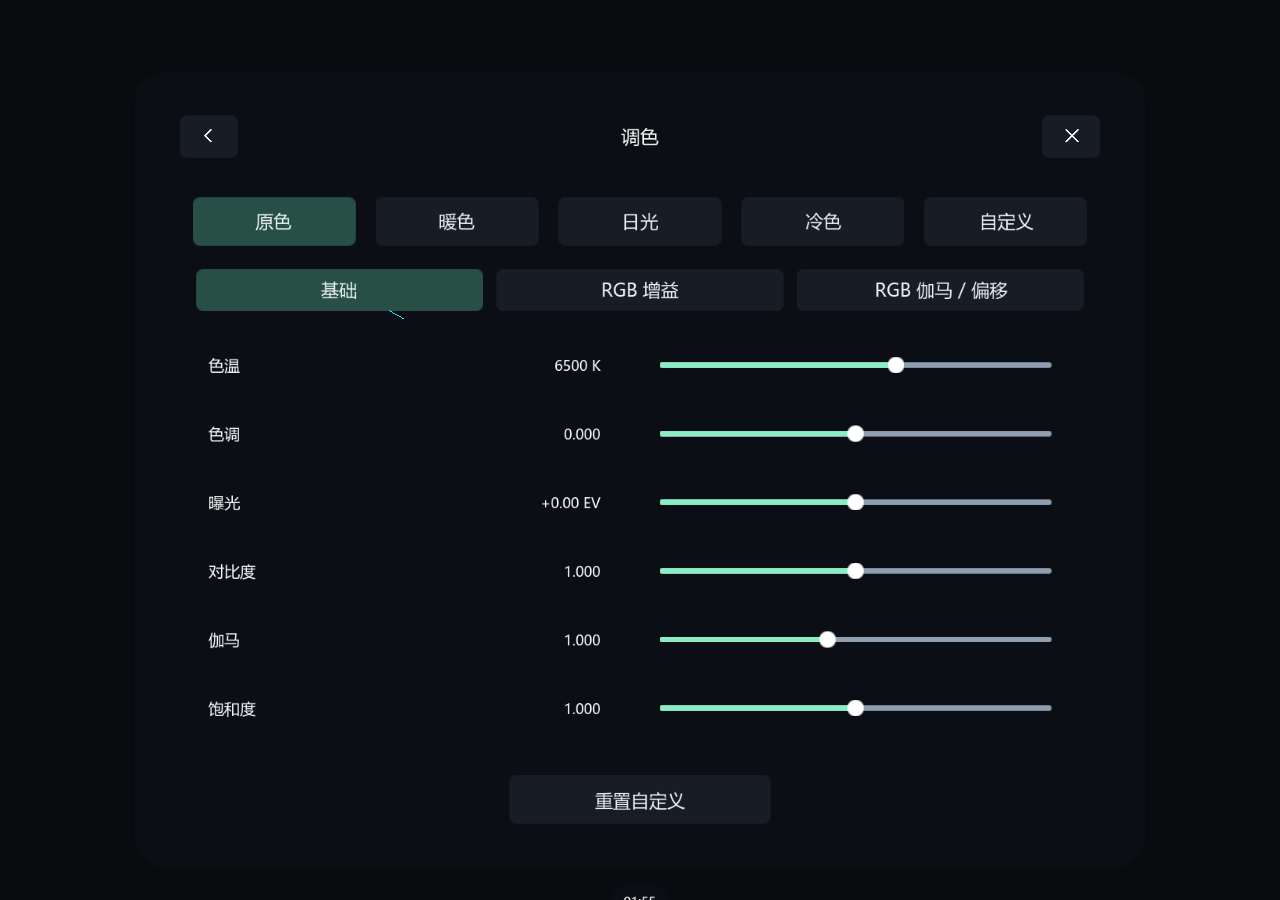
Task: Switch to the 日光 preset
Action: point(640,221)
